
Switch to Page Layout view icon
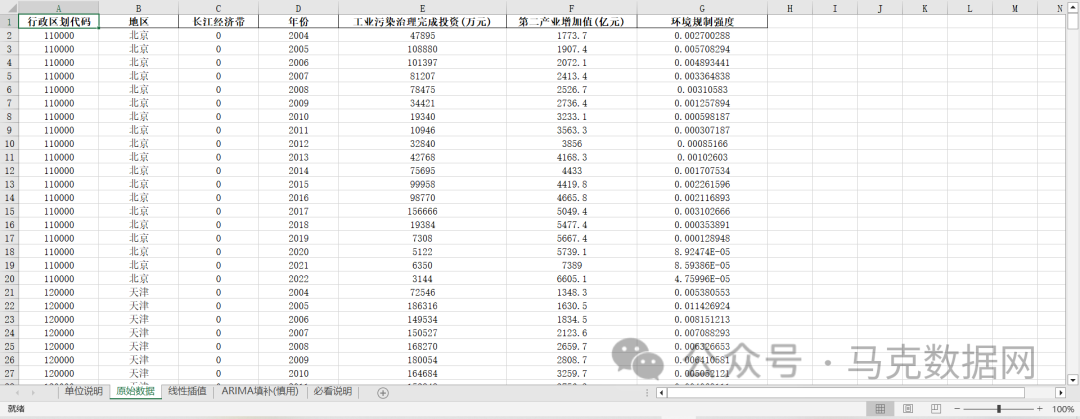pos(908,409)
